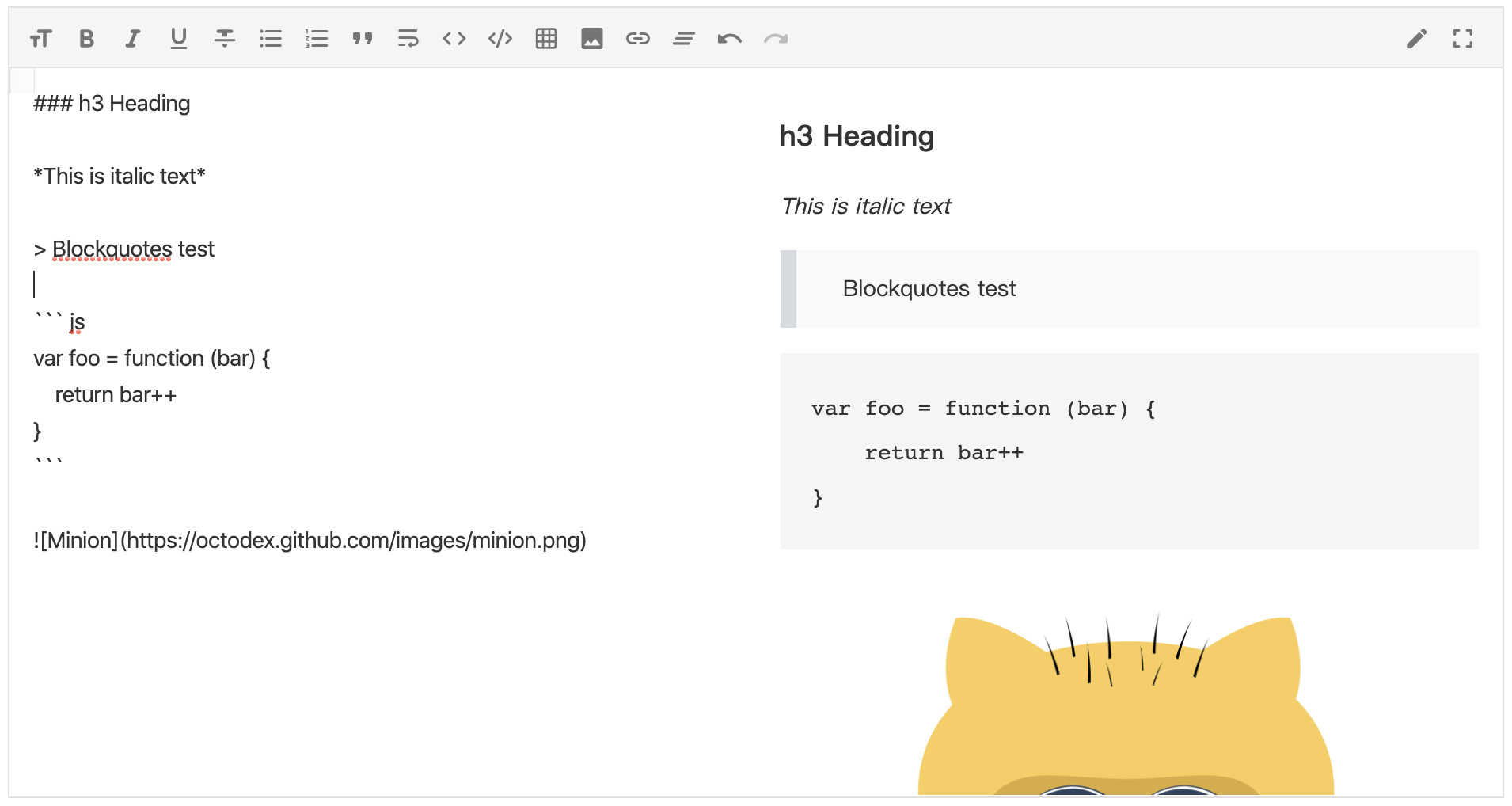
Task: Toggle bold formatting
Action: tap(87, 38)
